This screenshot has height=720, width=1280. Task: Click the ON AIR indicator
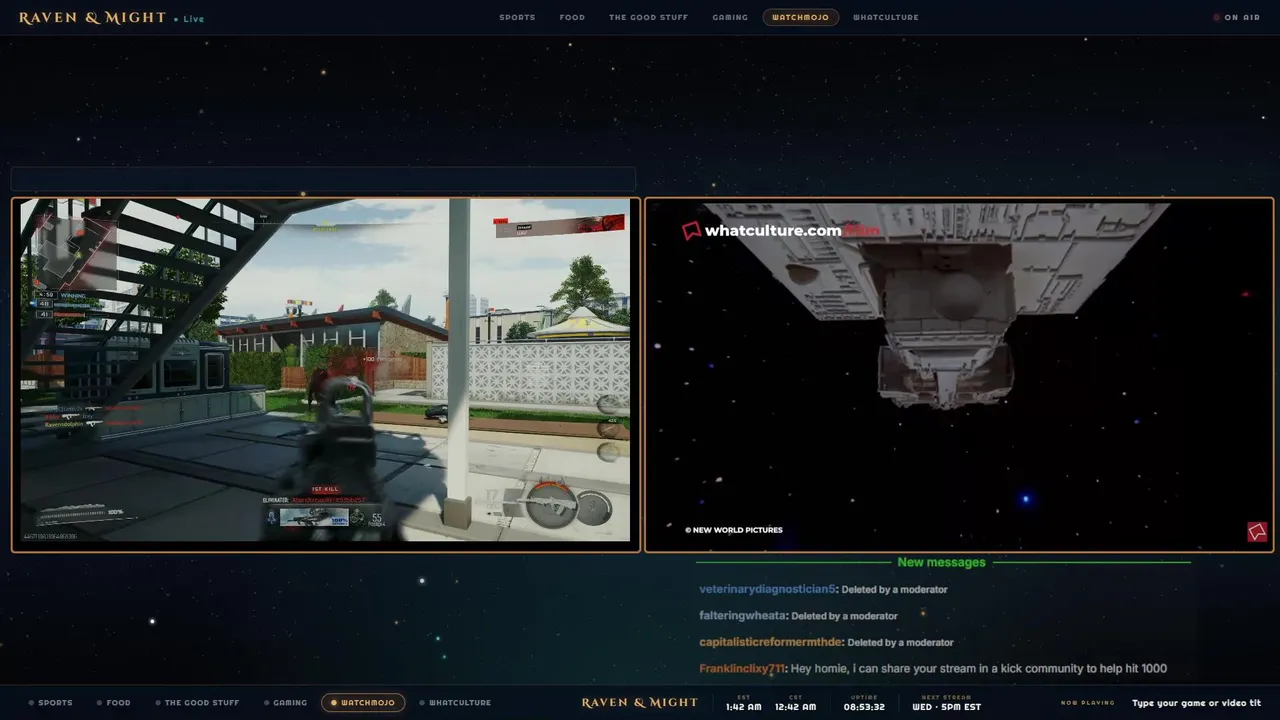point(1237,17)
